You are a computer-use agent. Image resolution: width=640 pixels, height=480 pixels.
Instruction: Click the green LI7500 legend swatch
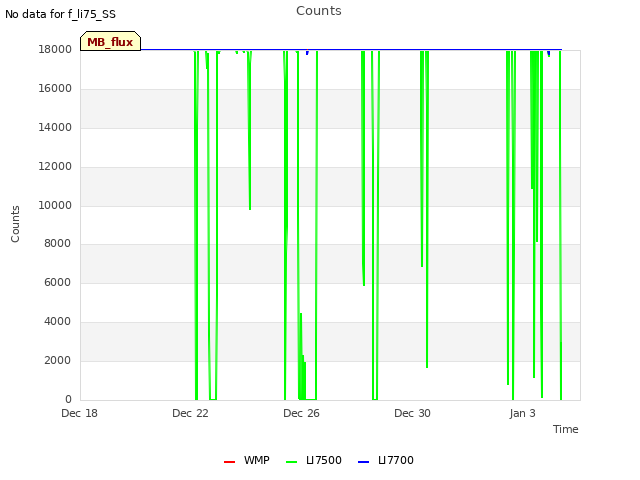[291, 462]
